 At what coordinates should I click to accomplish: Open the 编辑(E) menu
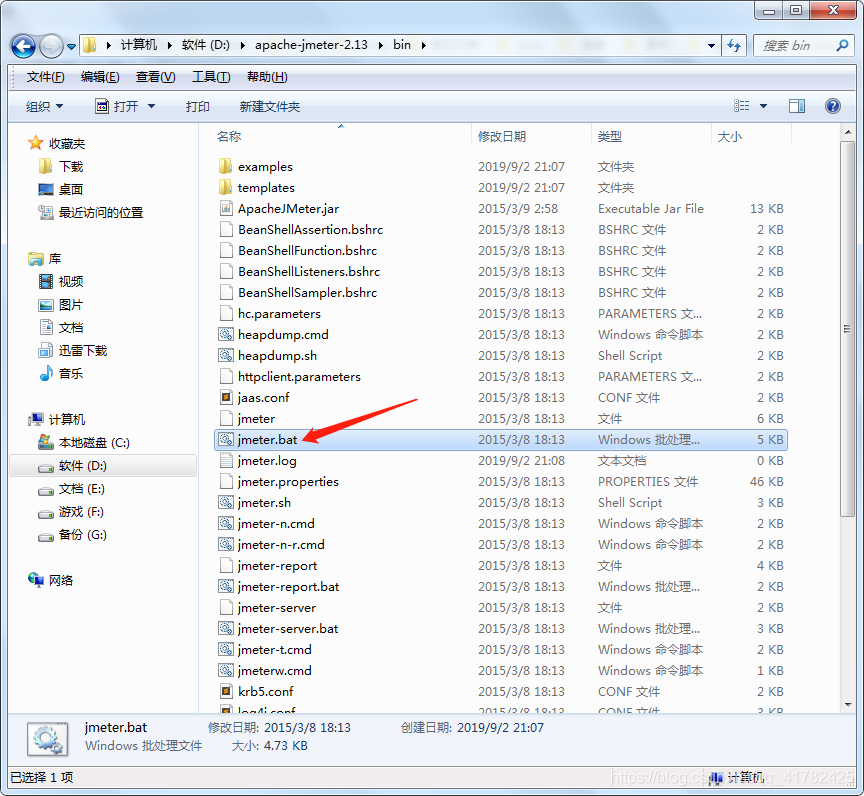coord(100,77)
